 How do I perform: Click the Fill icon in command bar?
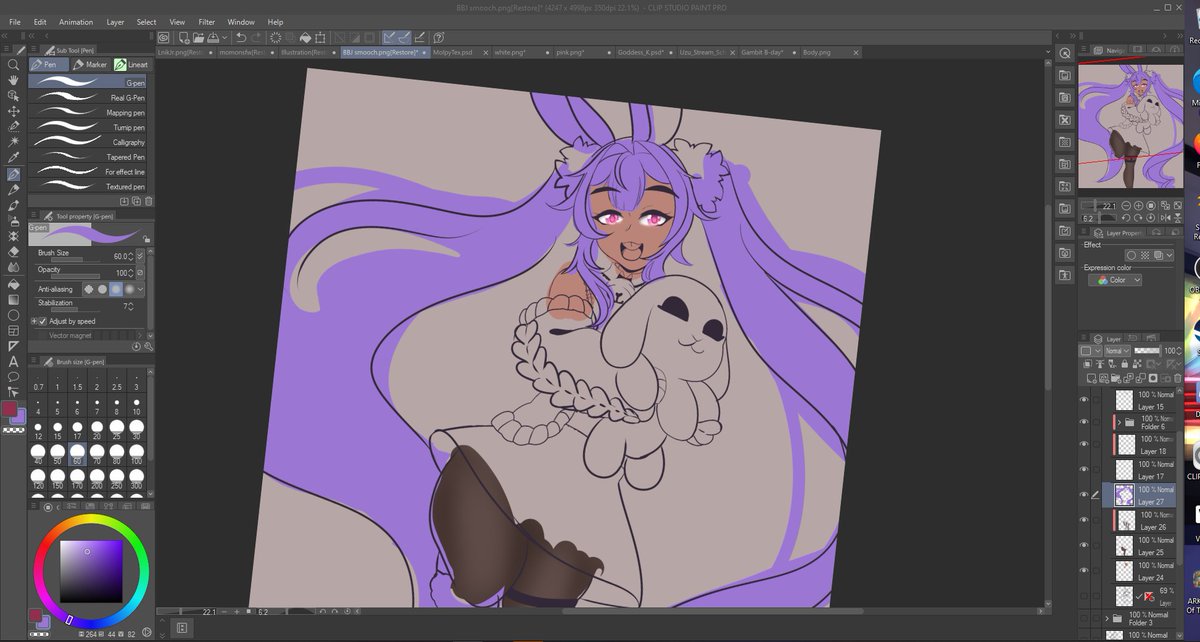point(304,37)
